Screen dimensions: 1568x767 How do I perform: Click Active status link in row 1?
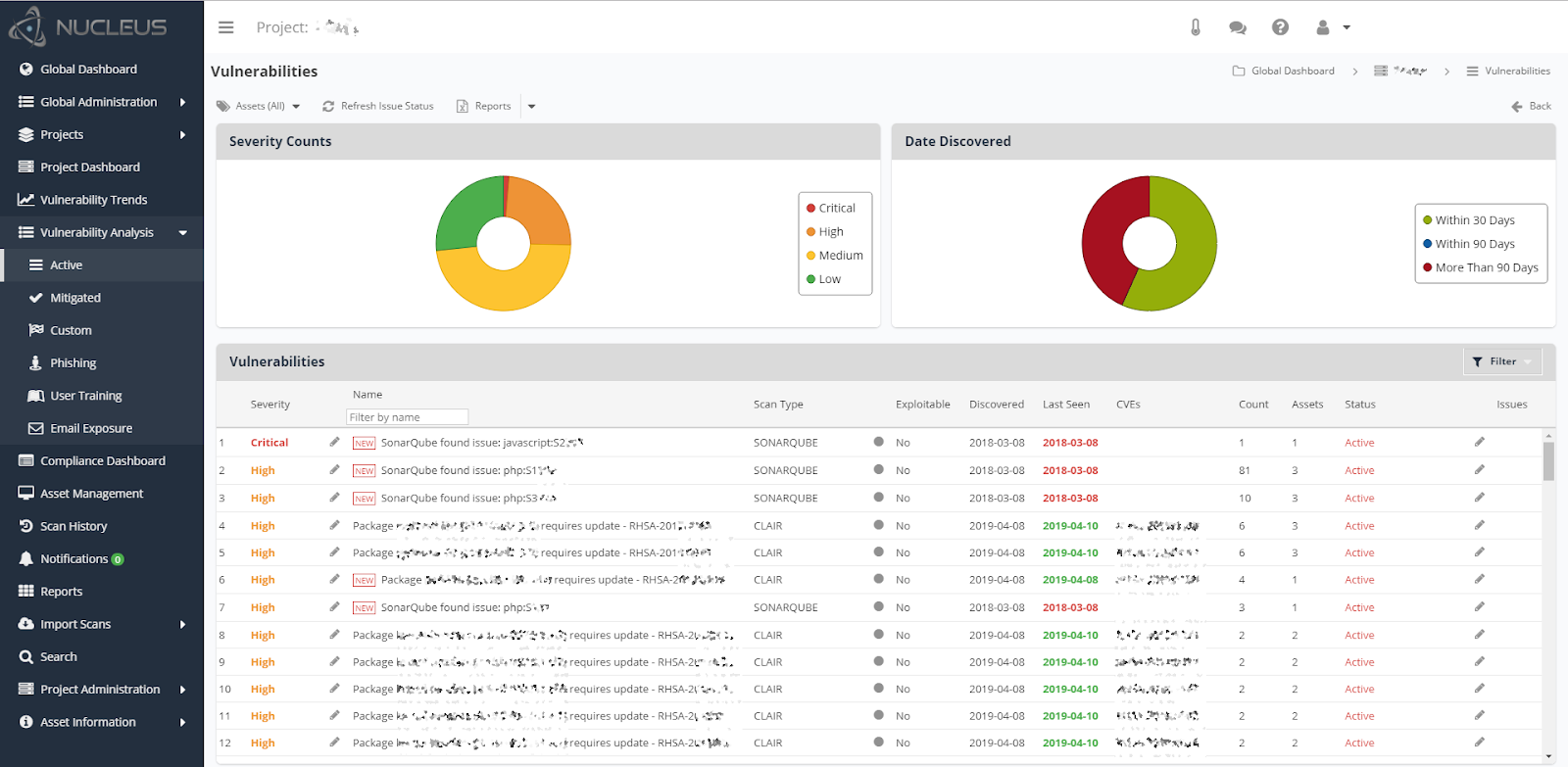point(1359,443)
